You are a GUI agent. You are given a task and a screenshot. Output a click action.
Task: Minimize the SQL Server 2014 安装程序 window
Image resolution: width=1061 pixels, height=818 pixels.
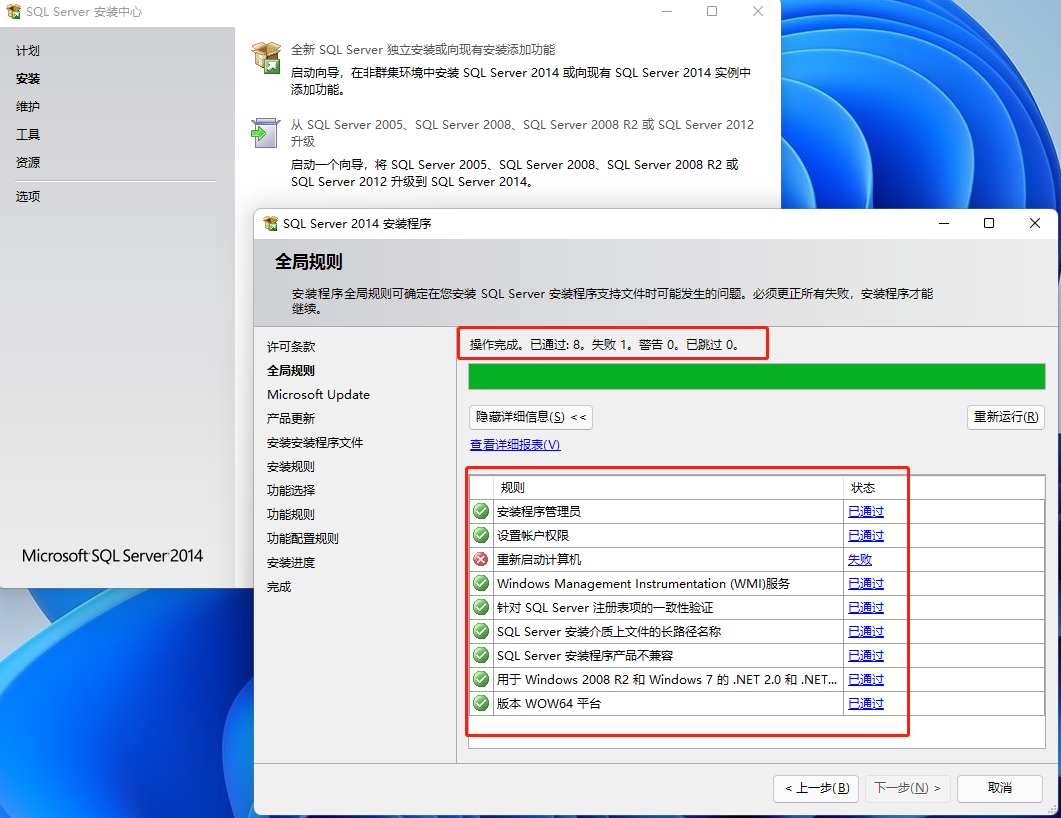click(944, 223)
